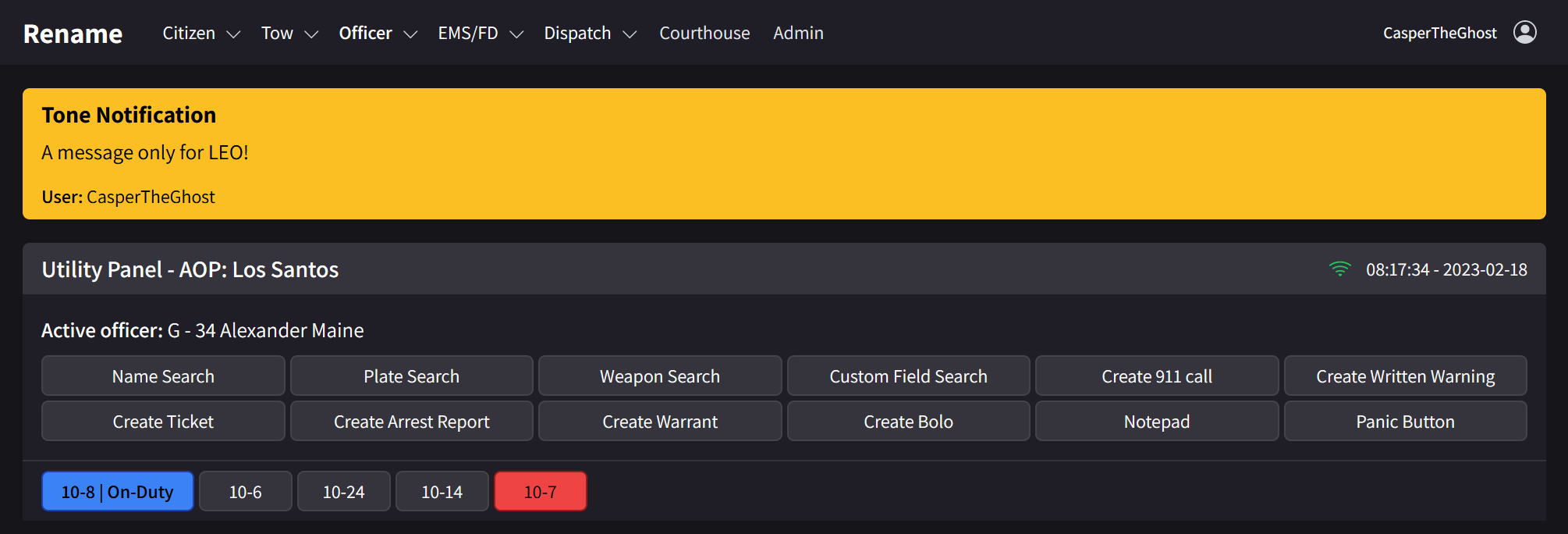This screenshot has width=1568, height=534.
Task: Open the Officer dropdown menu
Action: coord(378,34)
